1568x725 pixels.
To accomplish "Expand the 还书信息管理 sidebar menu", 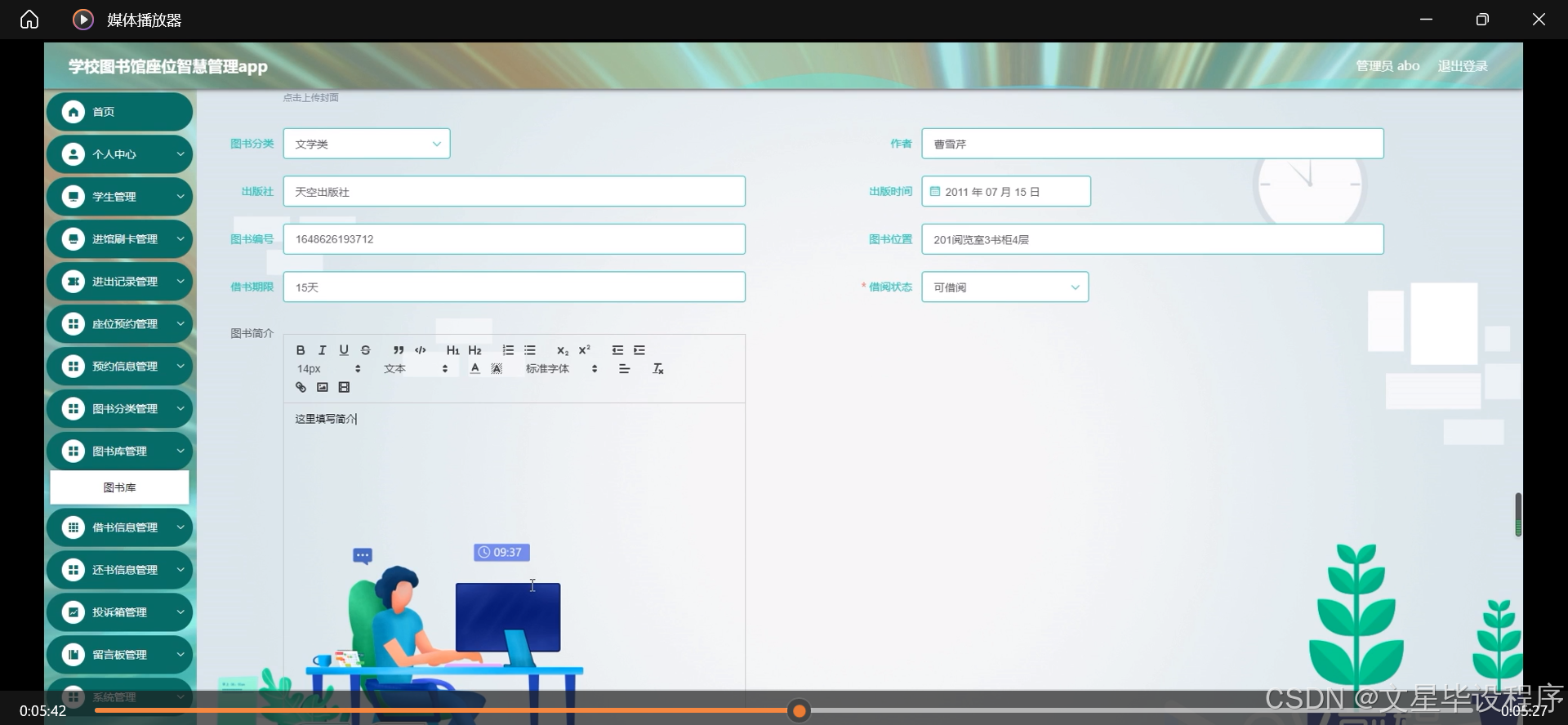I will tap(119, 570).
